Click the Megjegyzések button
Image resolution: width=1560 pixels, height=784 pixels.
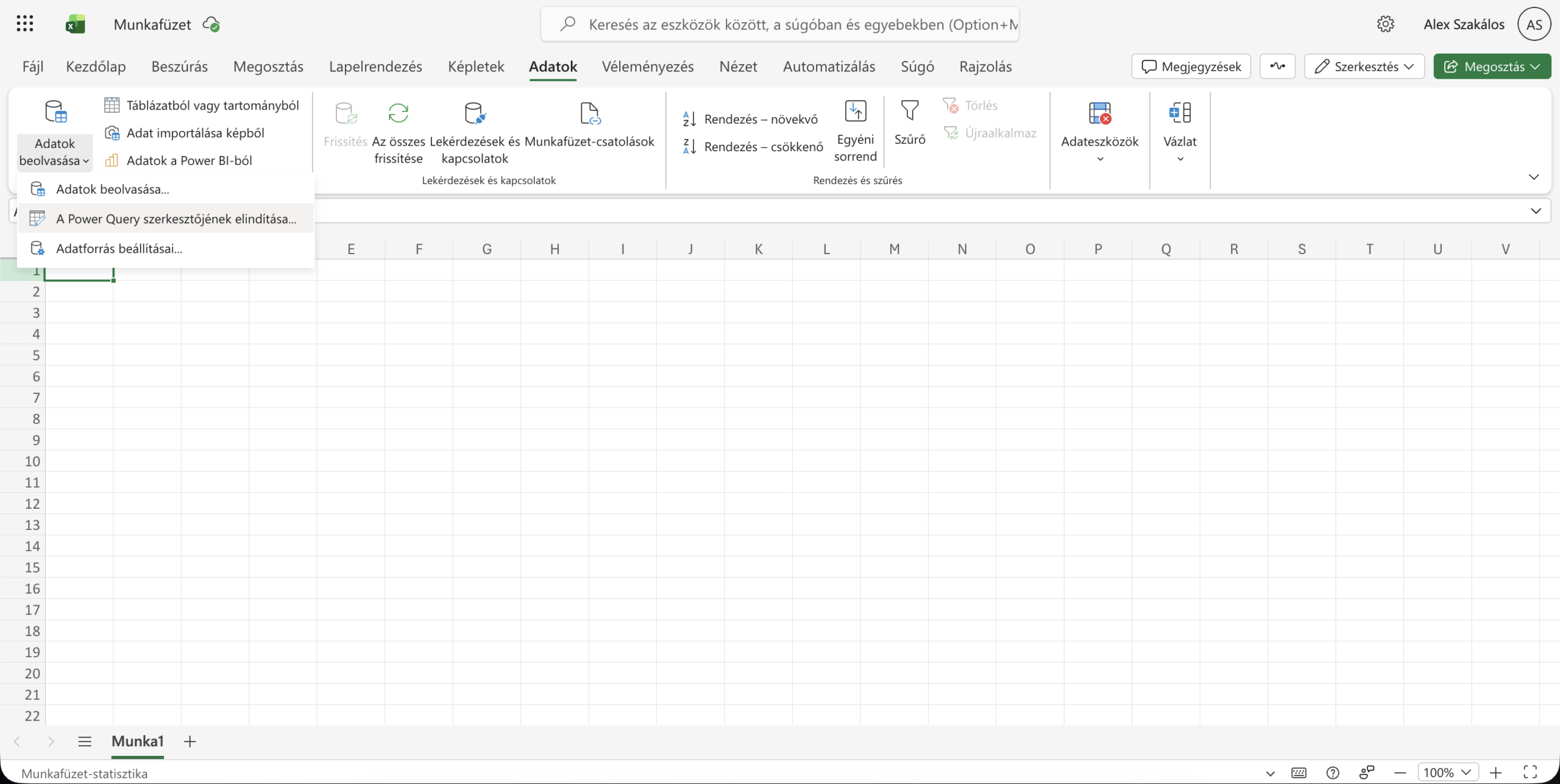pyautogui.click(x=1191, y=66)
